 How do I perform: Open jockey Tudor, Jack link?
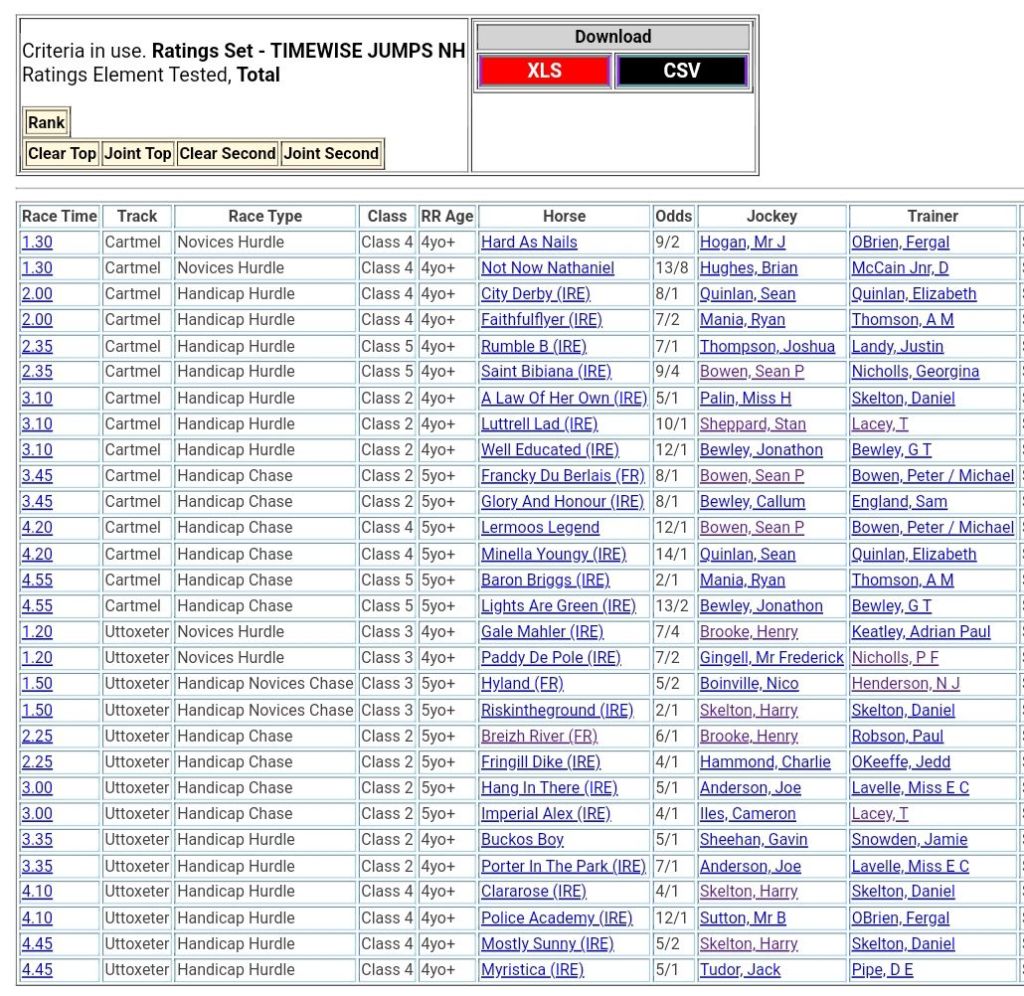pos(740,970)
